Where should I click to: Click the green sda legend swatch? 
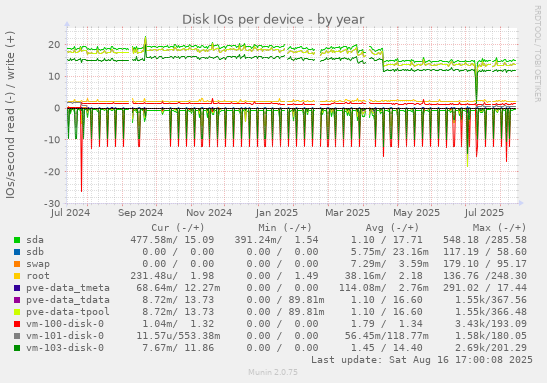pyautogui.click(x=17, y=240)
